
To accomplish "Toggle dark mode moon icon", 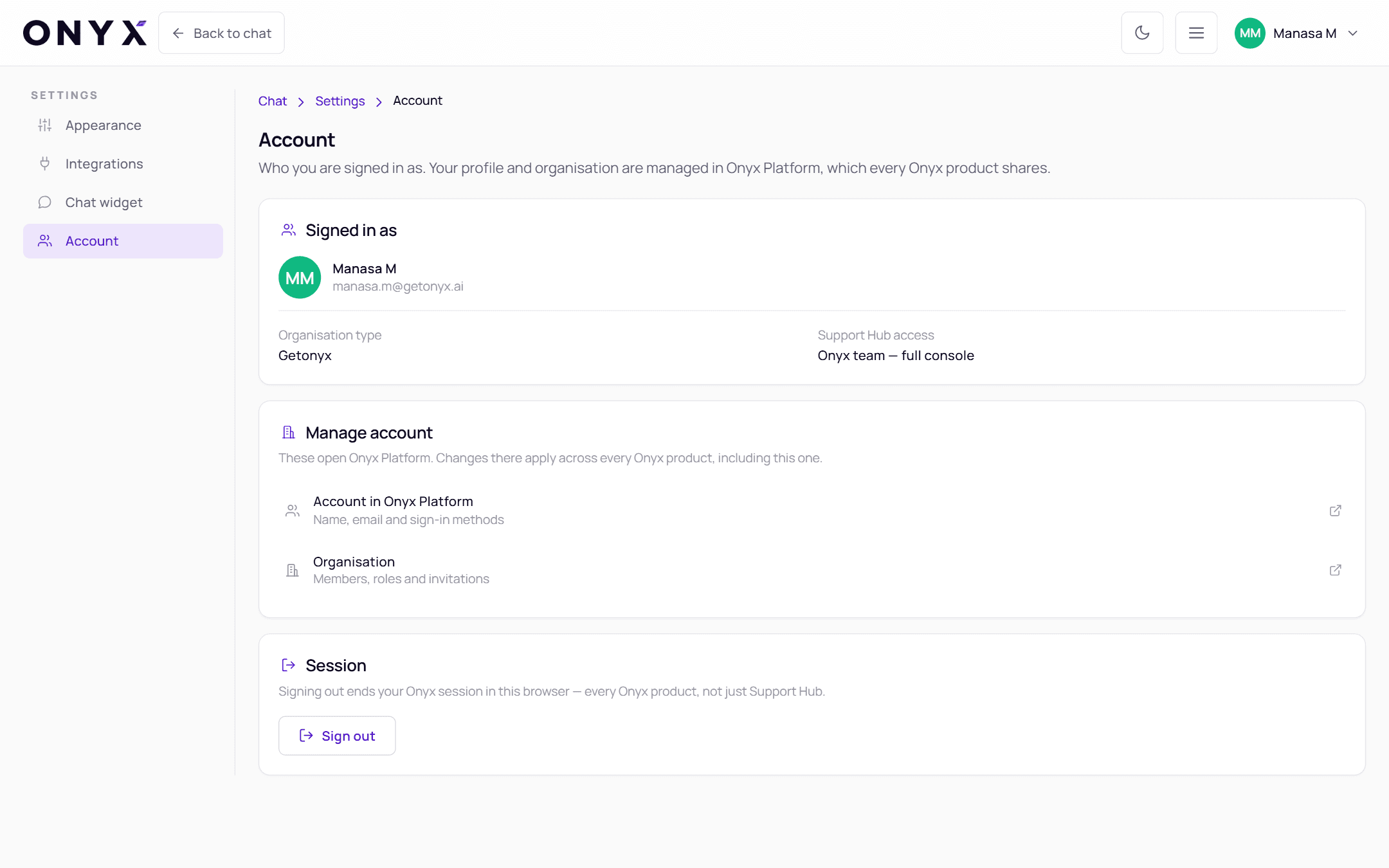I will (1142, 33).
